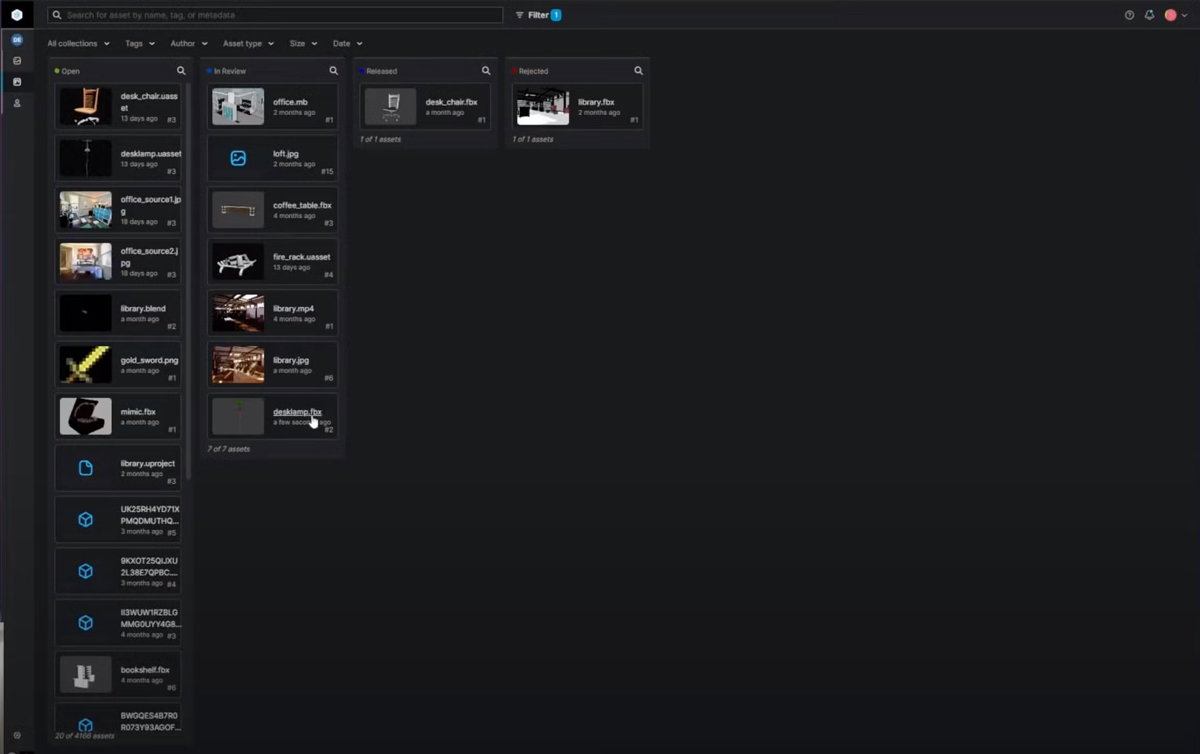This screenshot has height=754, width=1200.
Task: Click the cube icon of II3WUW1RZBLG asset
Action: tap(86, 623)
